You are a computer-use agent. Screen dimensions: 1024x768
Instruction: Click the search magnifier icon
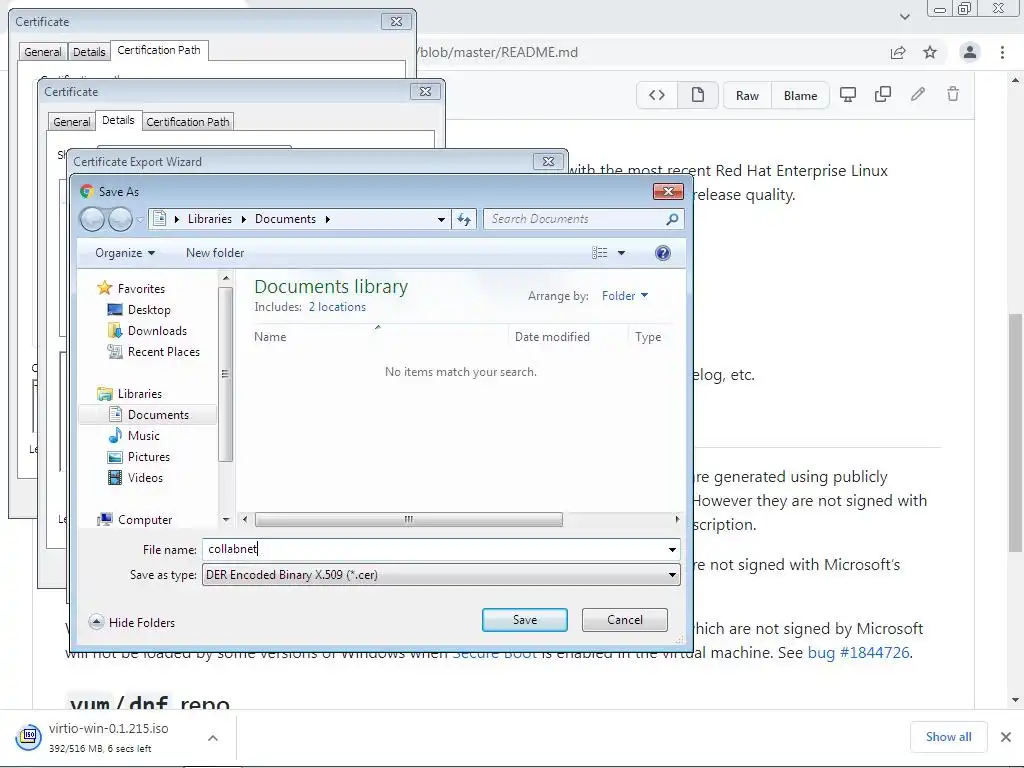[x=672, y=219]
